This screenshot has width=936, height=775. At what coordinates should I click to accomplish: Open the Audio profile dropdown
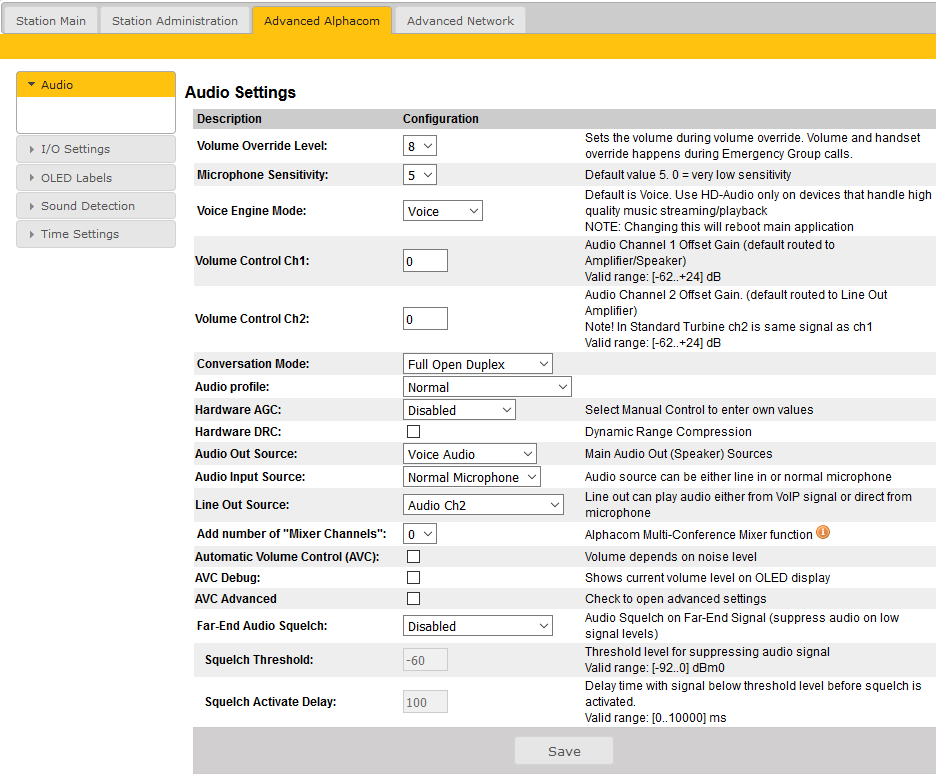click(487, 387)
